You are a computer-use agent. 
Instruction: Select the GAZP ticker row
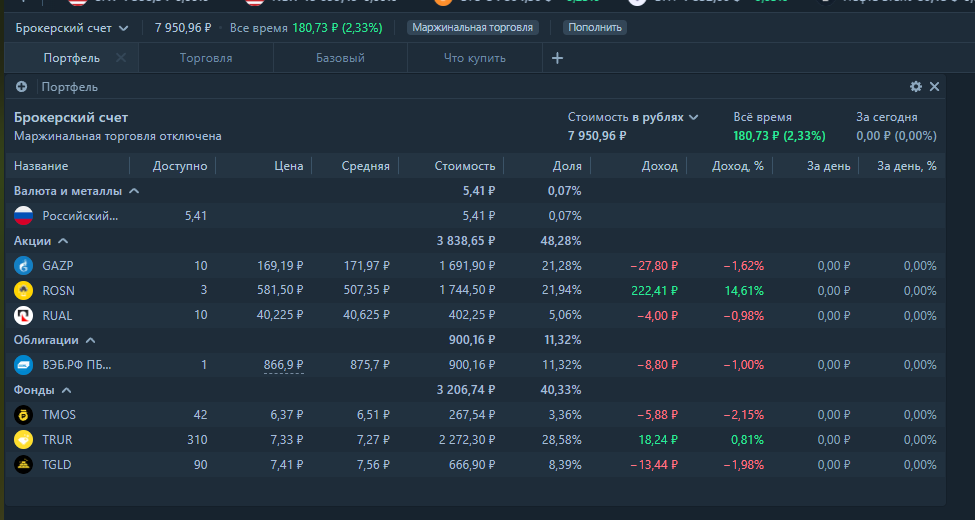click(475, 266)
